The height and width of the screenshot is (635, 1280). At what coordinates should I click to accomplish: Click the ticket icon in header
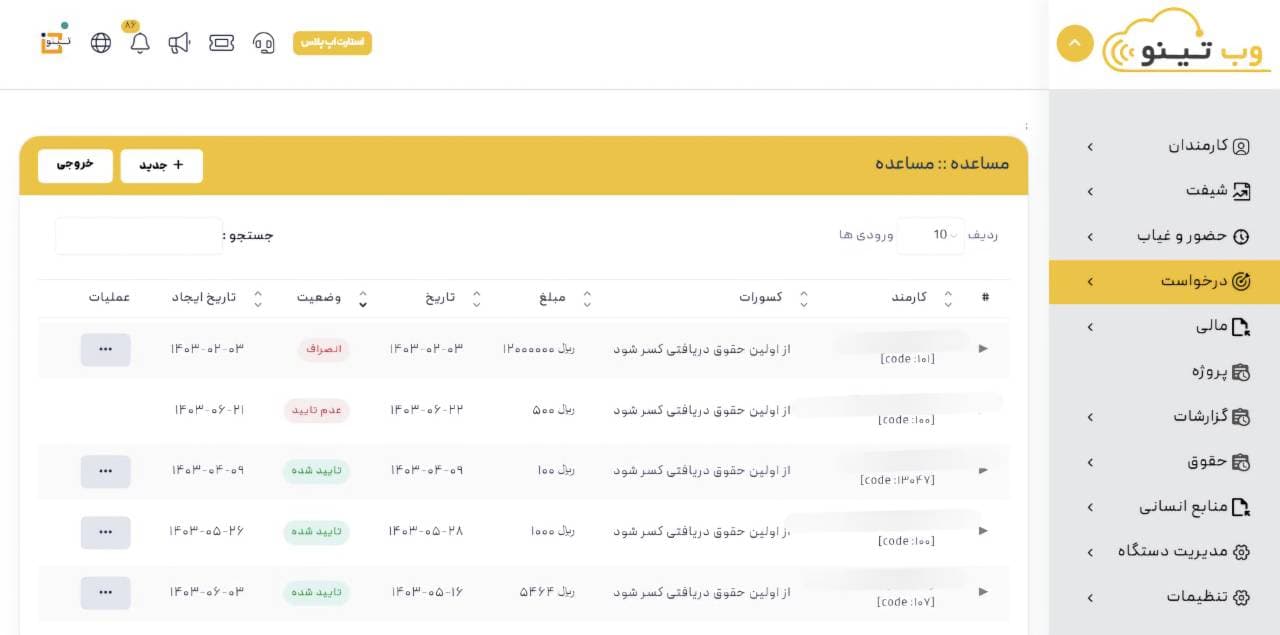[221, 43]
